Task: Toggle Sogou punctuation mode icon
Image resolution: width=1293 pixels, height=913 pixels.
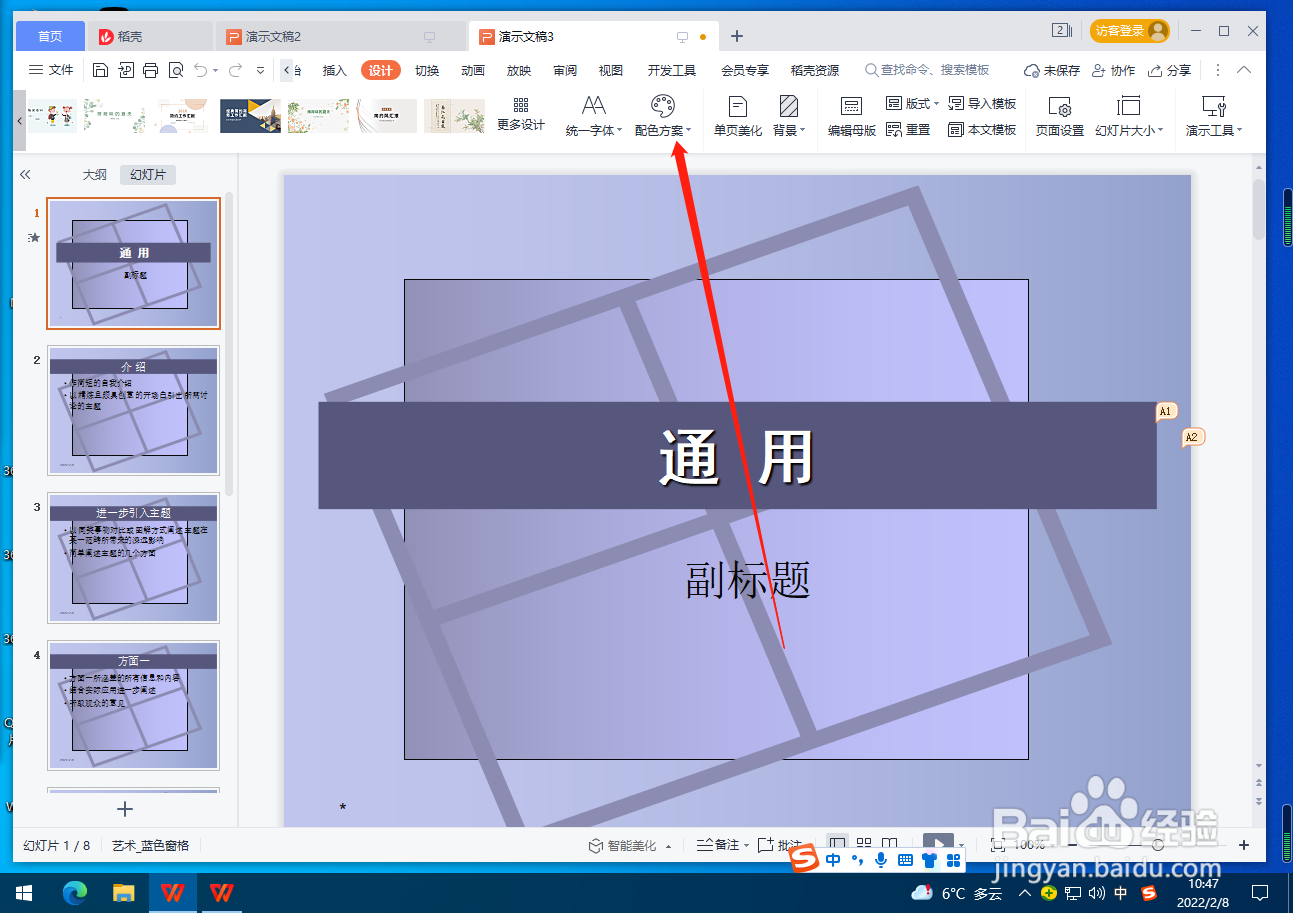Action: 857,860
